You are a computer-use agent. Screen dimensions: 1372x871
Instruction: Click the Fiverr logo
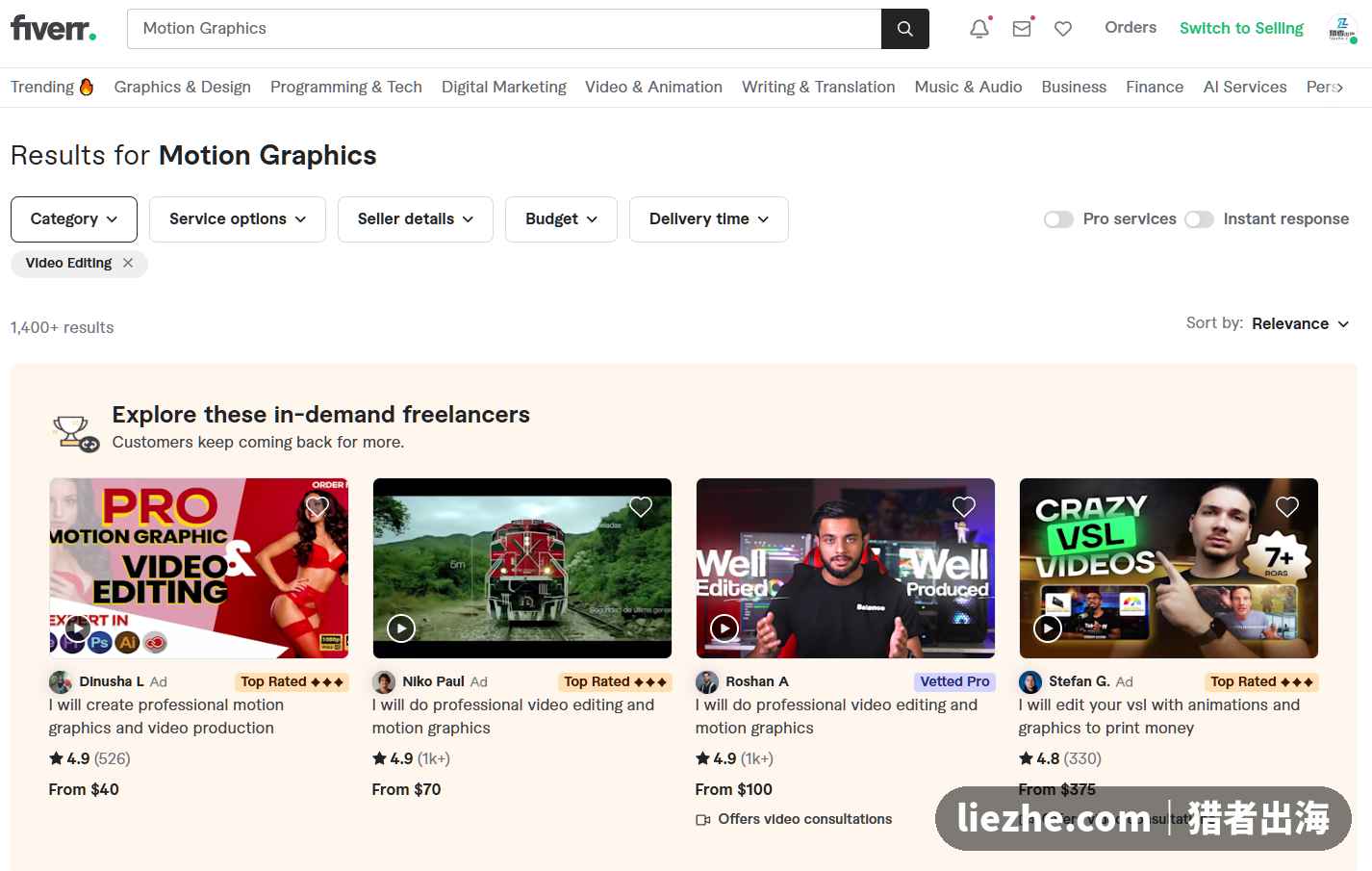(53, 28)
